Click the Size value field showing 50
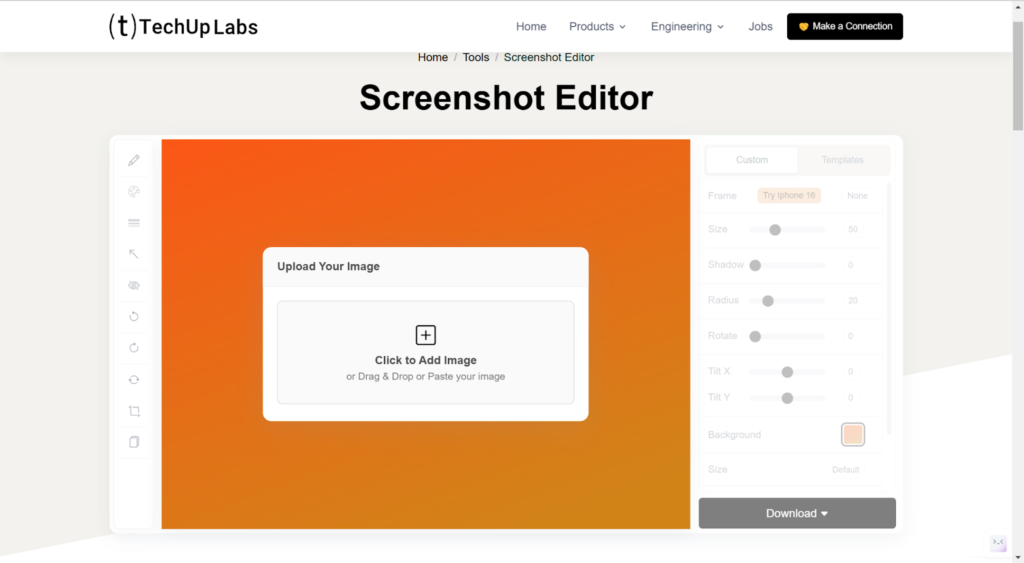 [853, 229]
